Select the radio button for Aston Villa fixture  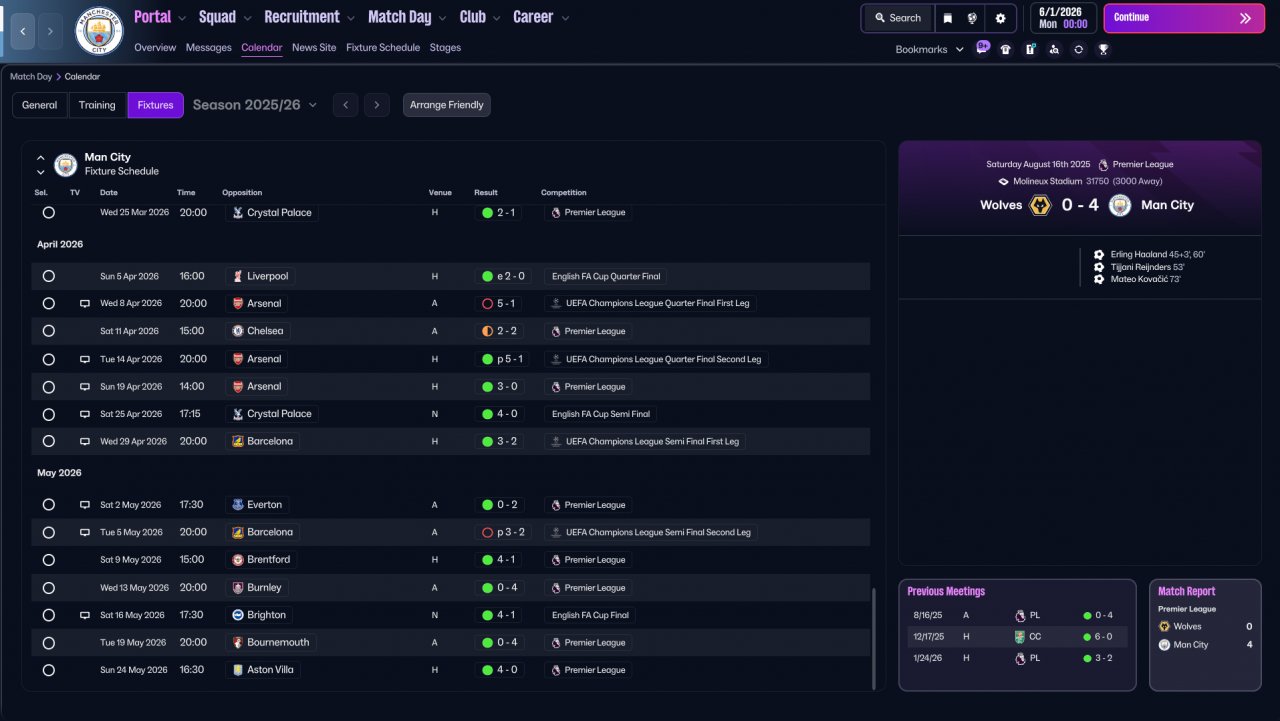(x=48, y=670)
